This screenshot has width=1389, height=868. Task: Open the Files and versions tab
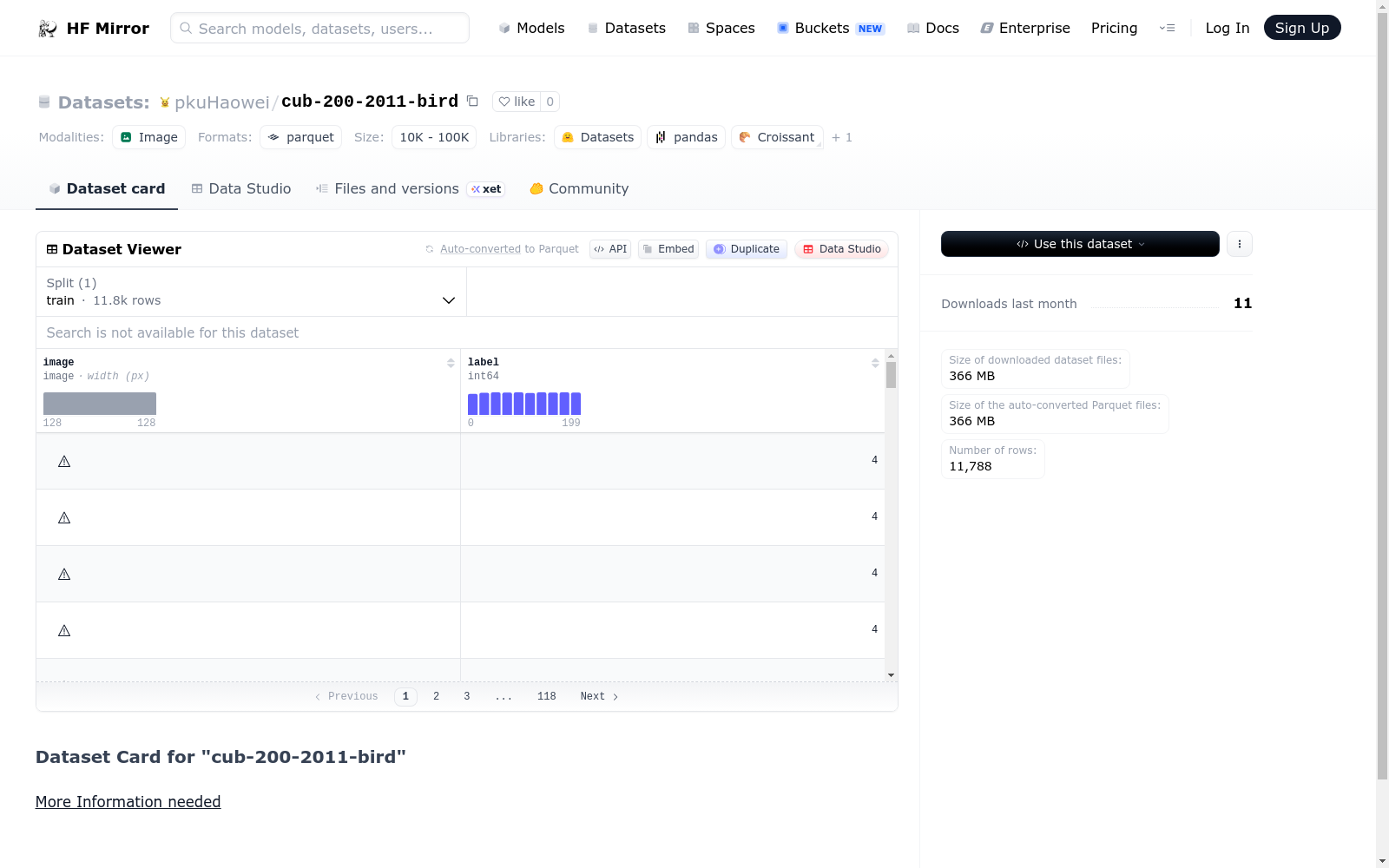410,188
